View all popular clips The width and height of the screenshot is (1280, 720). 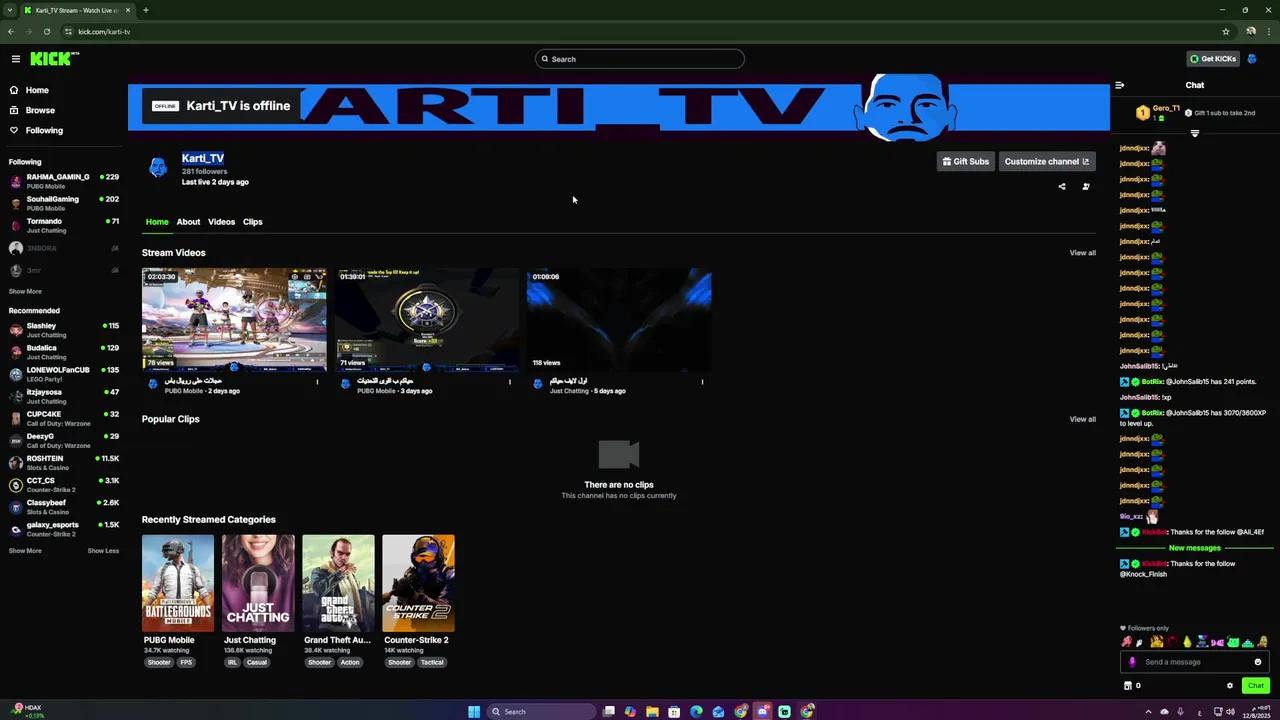point(1083,419)
